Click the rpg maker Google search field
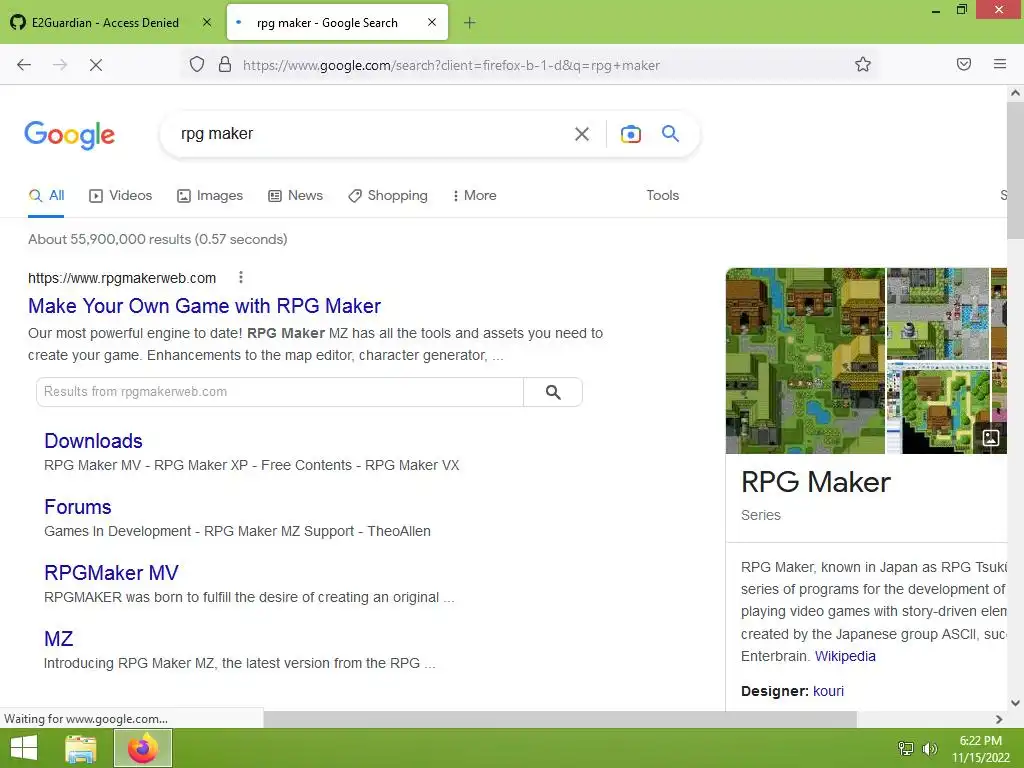Screen dimensions: 1024x768 [x=372, y=134]
